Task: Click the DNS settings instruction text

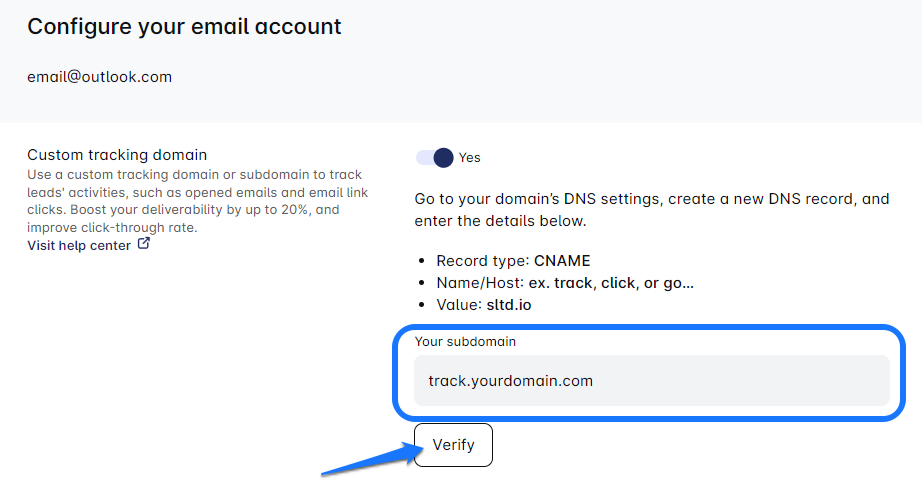Action: click(x=651, y=209)
